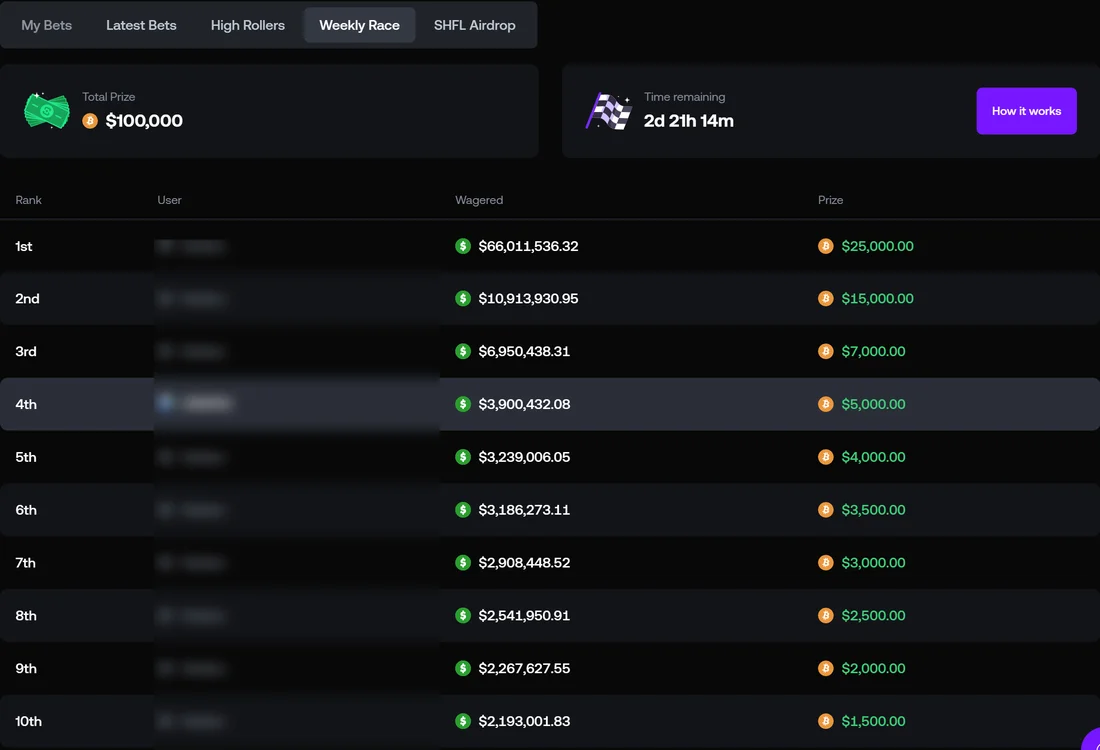The image size is (1100, 750).
Task: Click the Bitcoin icon beside $100,000
Action: pyautogui.click(x=90, y=121)
